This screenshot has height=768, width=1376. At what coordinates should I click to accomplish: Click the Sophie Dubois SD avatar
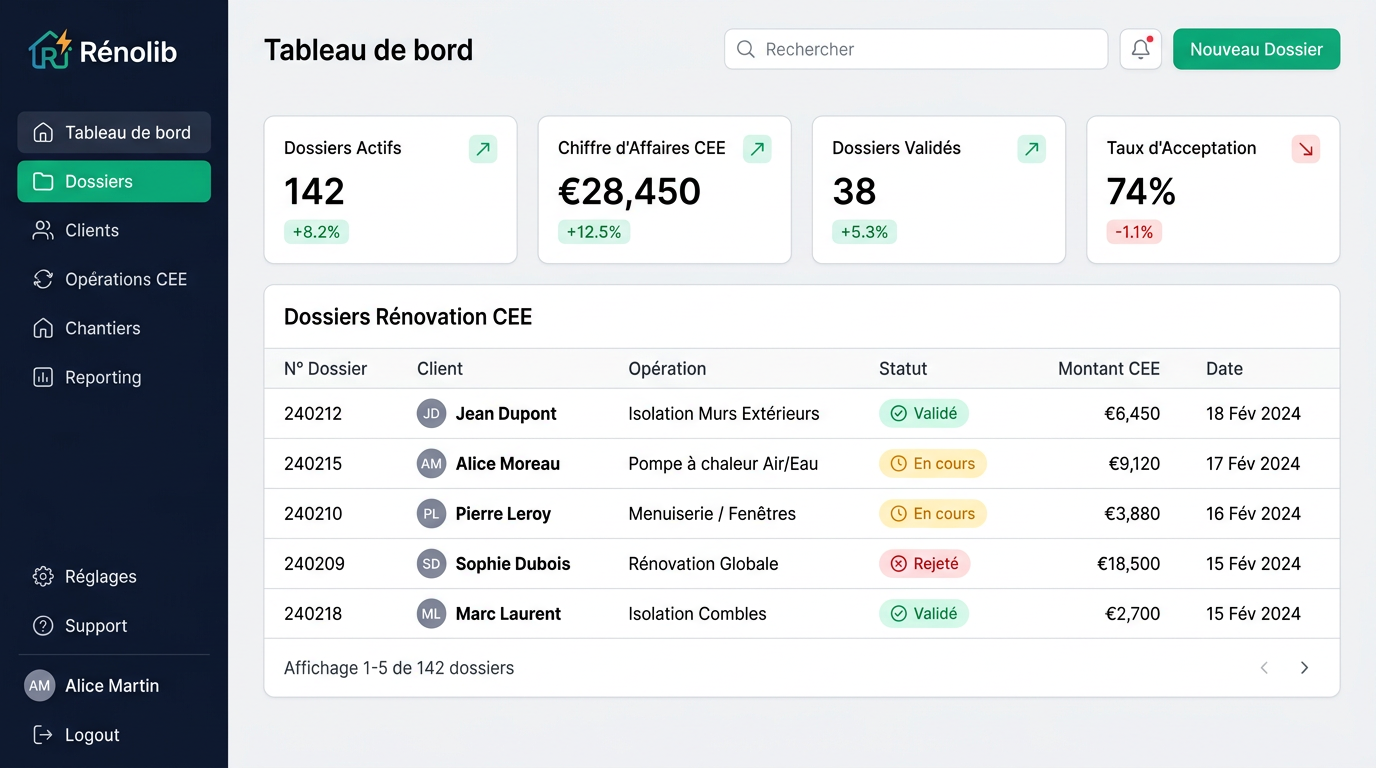tap(431, 564)
